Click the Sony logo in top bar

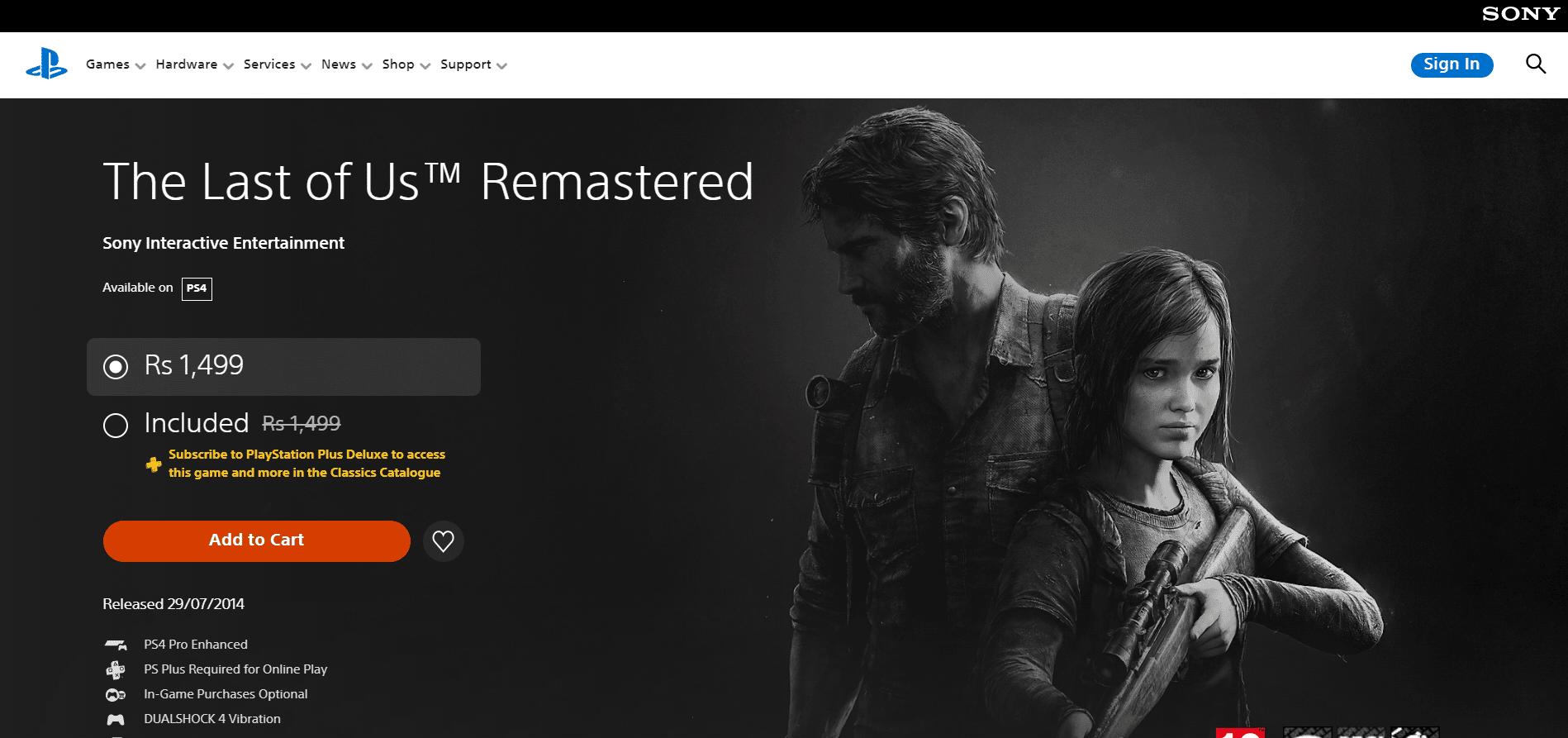coord(1521,14)
